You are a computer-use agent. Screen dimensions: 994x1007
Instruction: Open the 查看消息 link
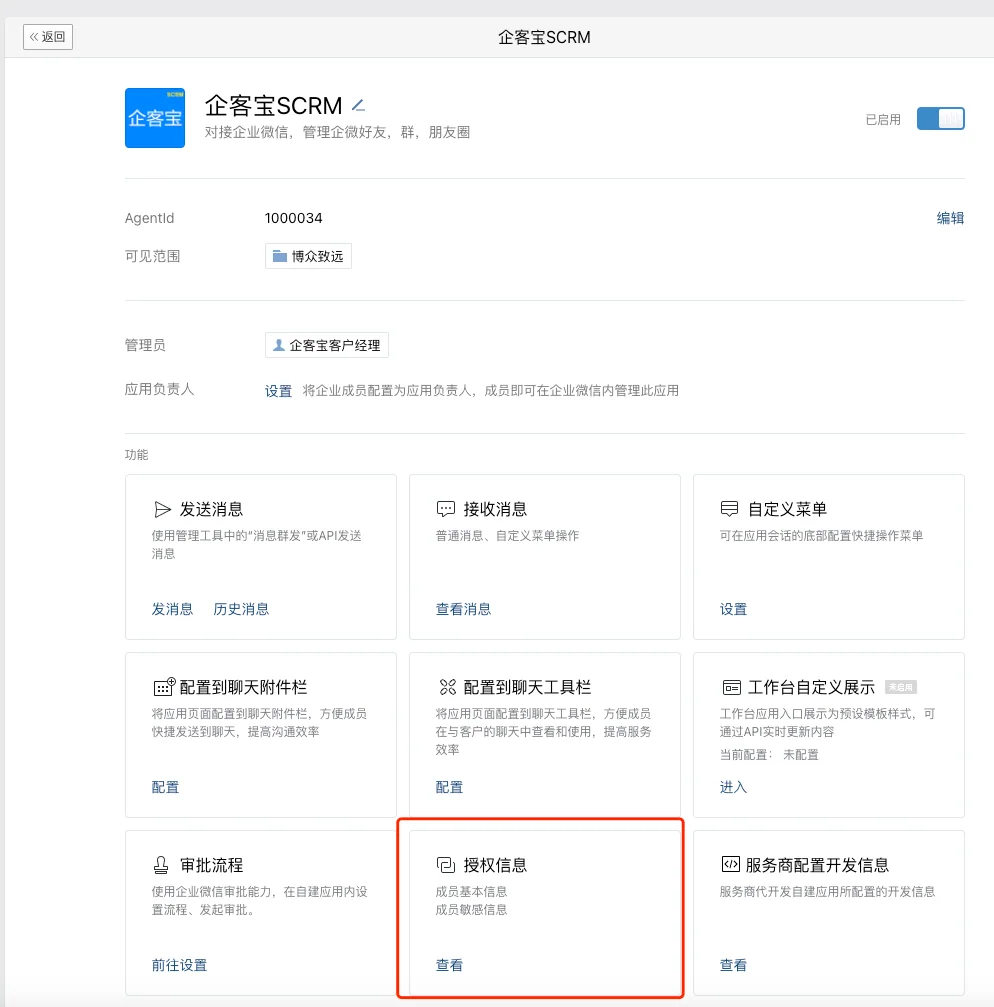coord(463,609)
